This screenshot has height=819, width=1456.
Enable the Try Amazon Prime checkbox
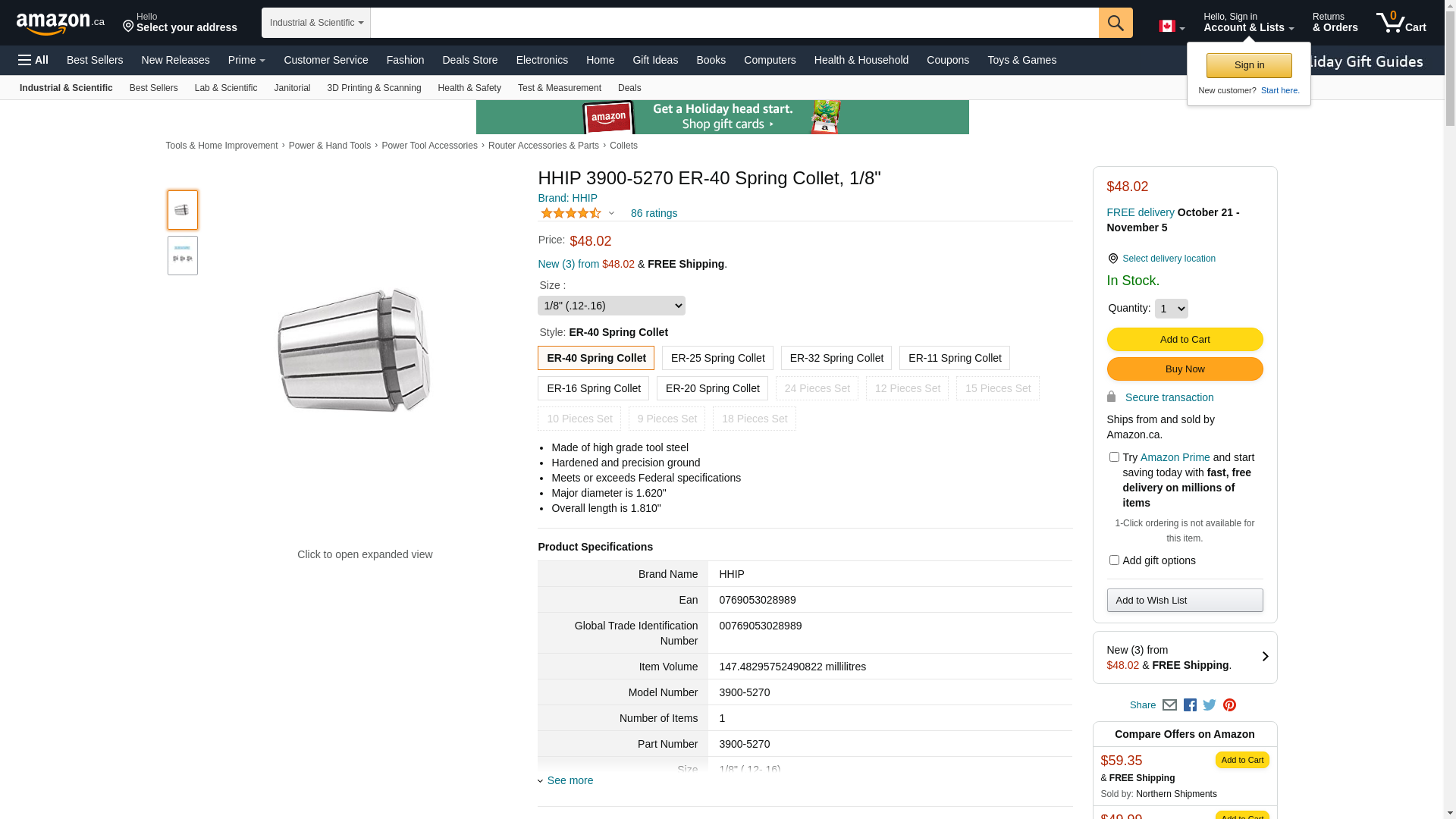(1114, 457)
